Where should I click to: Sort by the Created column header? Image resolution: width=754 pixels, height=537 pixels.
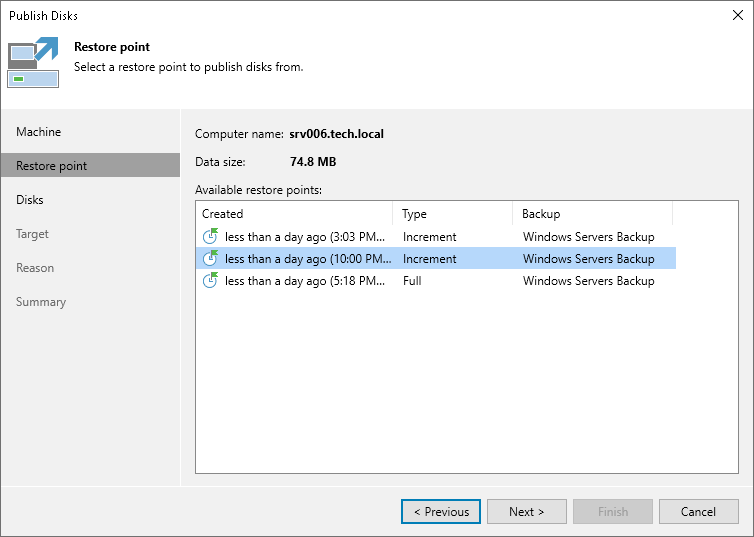tap(294, 213)
